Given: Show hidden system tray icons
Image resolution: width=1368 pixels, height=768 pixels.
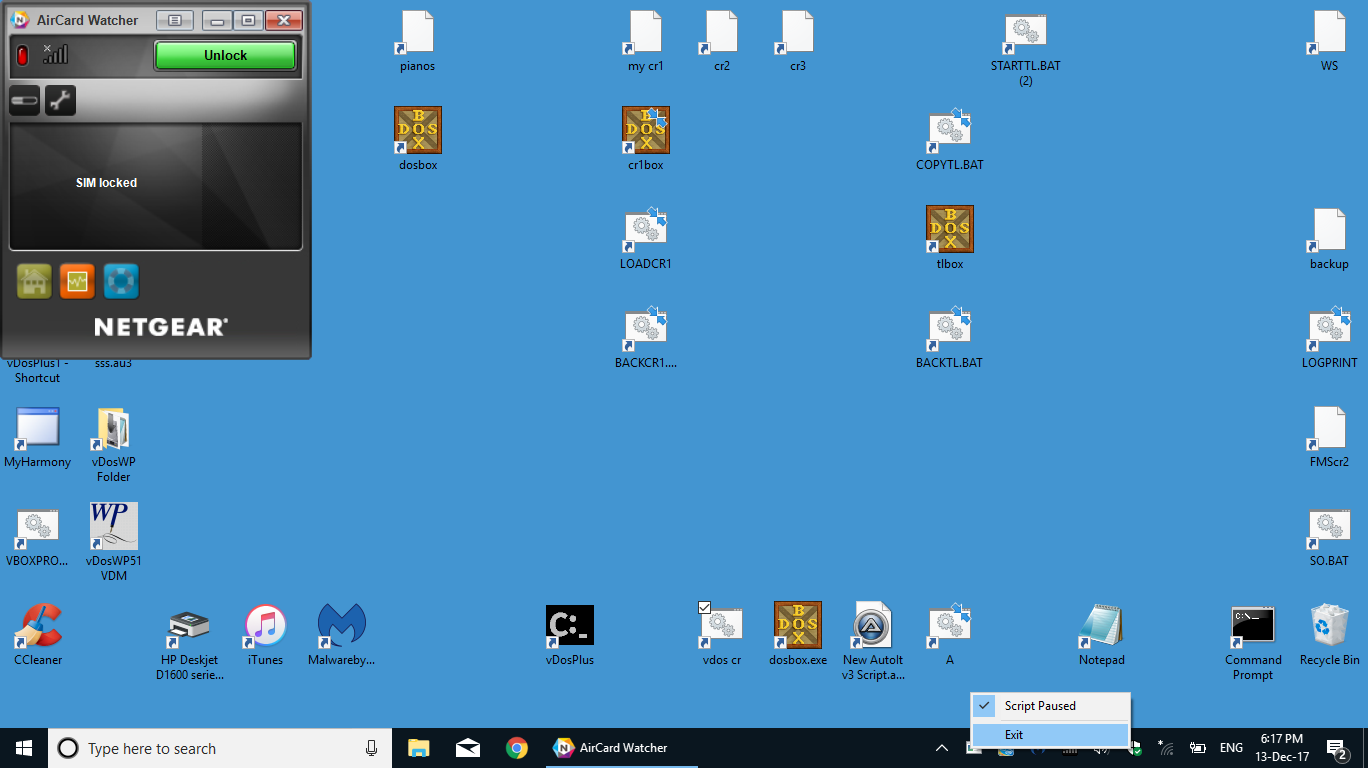Looking at the screenshot, I should pos(941,748).
